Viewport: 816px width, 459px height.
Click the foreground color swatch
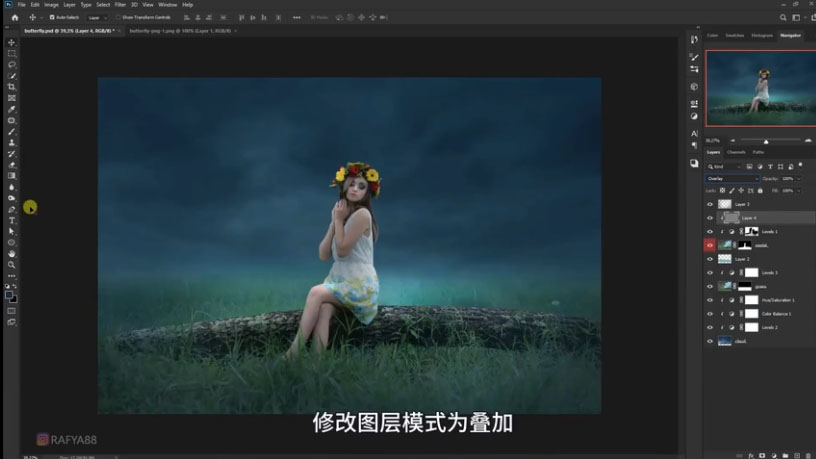(x=9, y=295)
